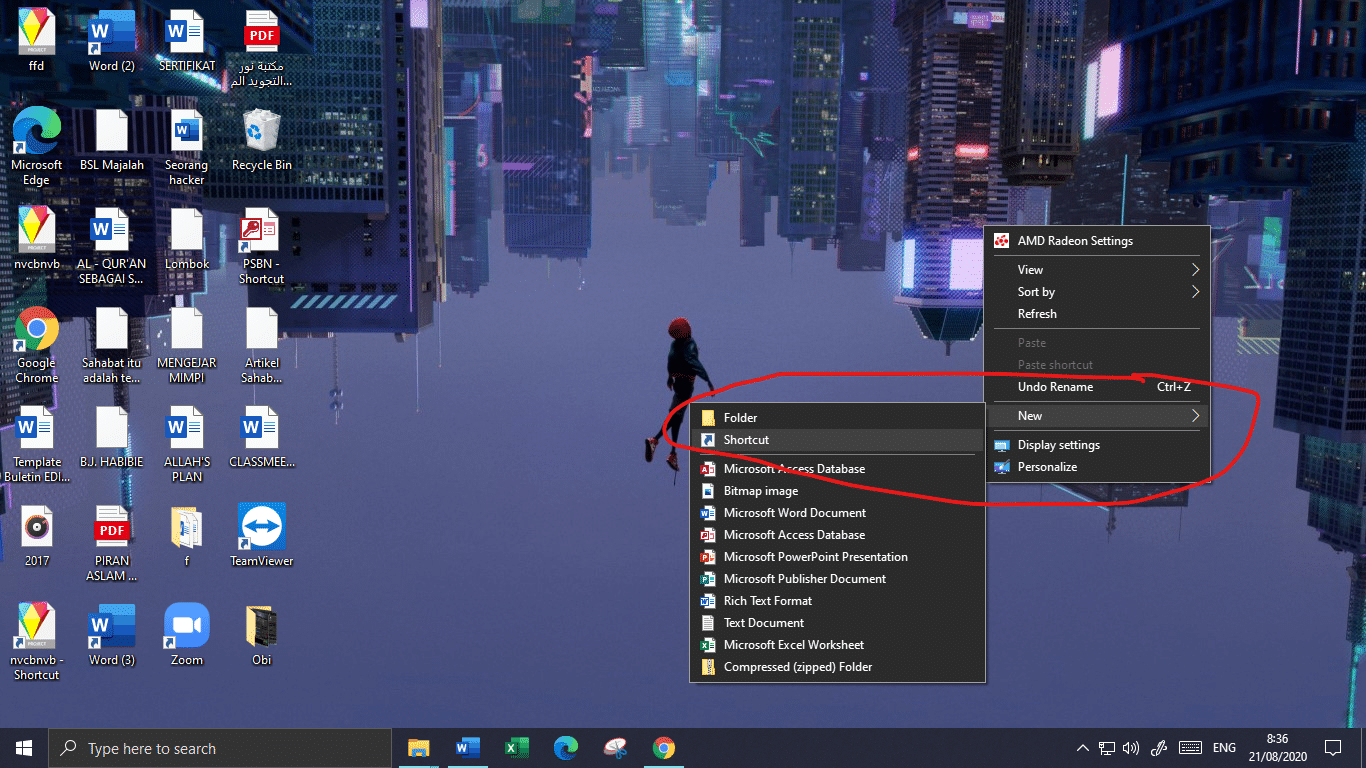Create a new Shortcut from the submenu

coord(838,440)
